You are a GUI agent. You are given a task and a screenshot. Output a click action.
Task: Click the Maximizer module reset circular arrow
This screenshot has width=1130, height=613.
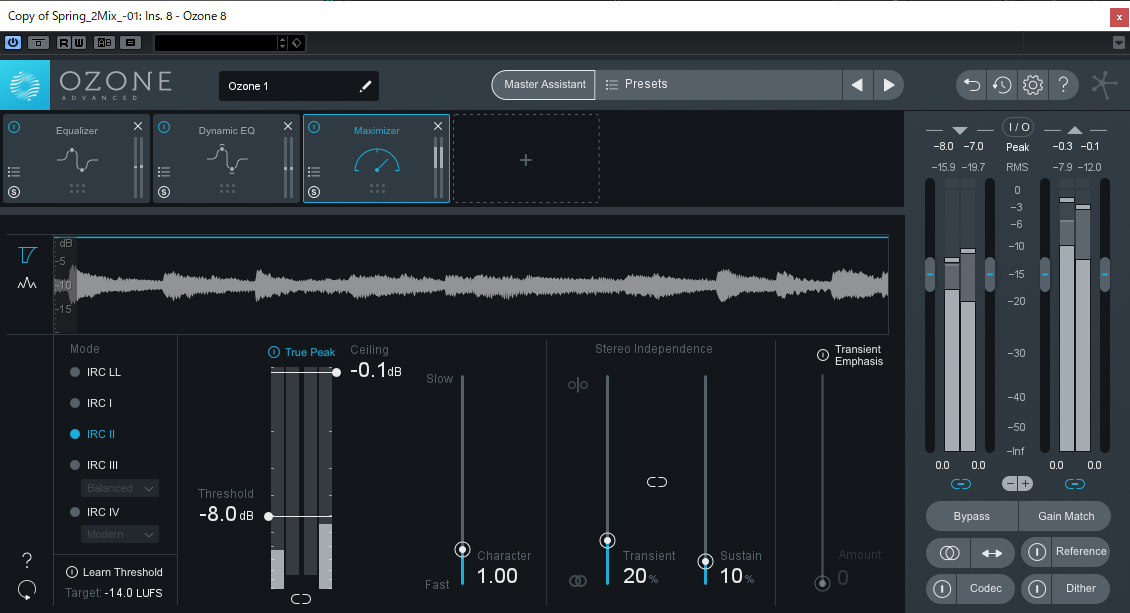(27, 590)
